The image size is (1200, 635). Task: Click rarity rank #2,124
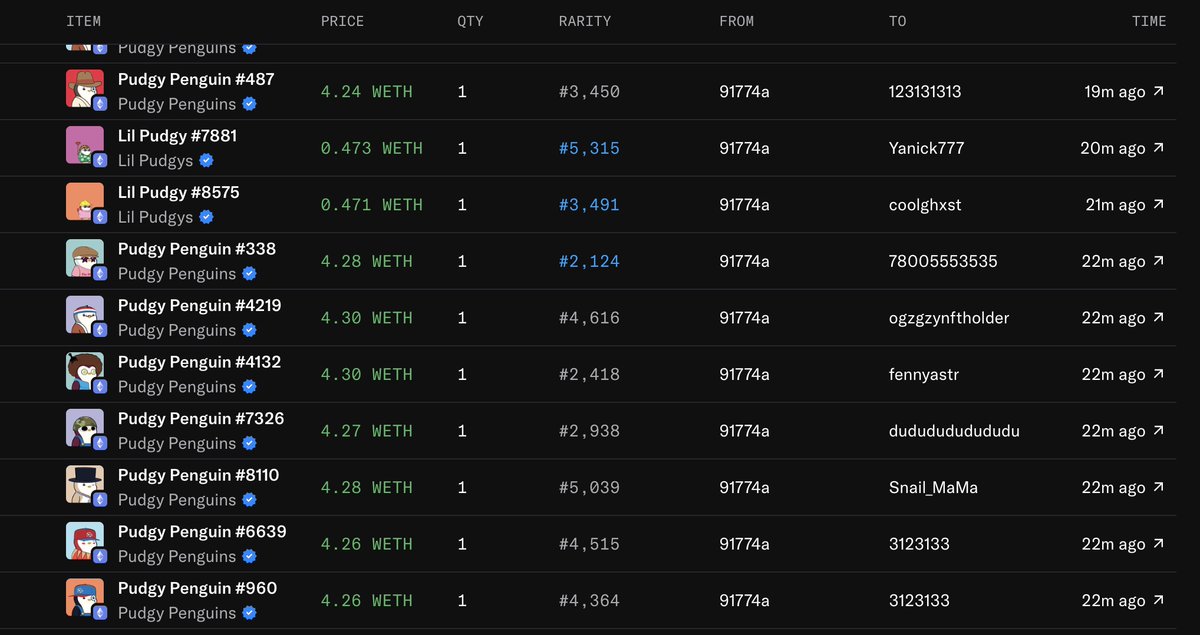[589, 261]
